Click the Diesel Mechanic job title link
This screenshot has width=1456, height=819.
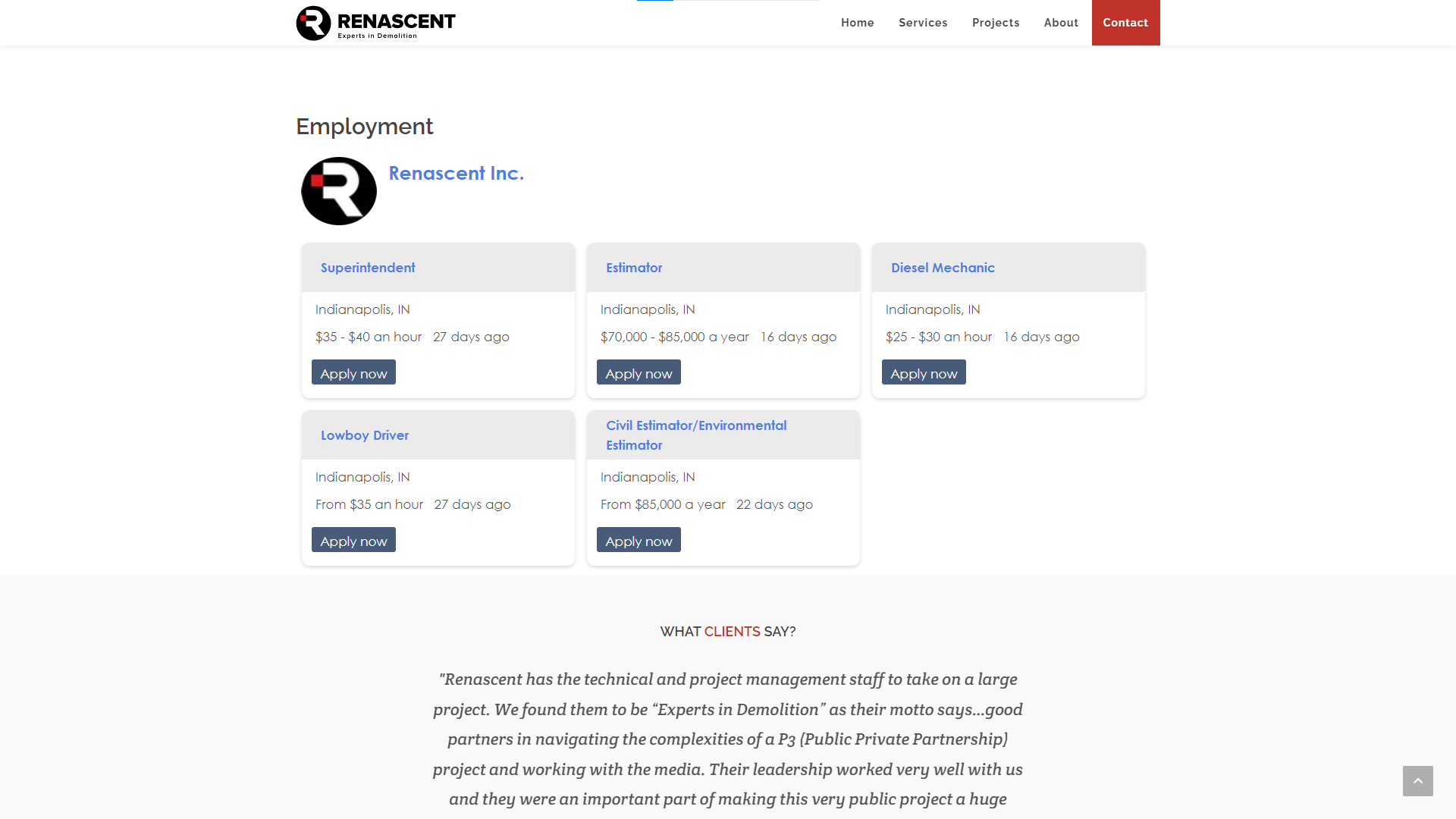point(943,267)
